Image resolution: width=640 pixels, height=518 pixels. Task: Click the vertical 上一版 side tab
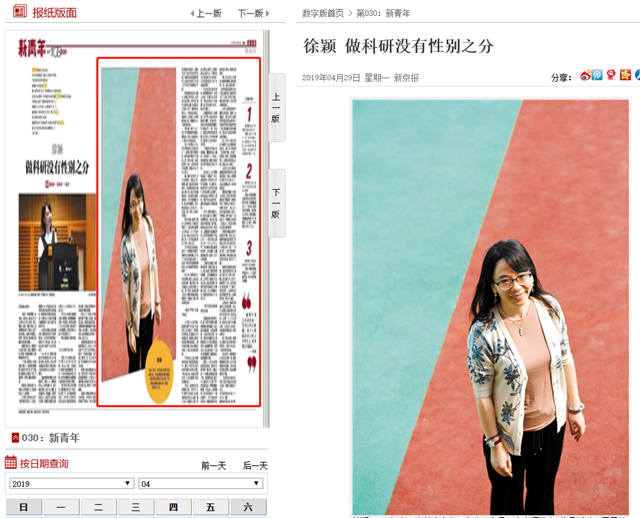coord(277,108)
